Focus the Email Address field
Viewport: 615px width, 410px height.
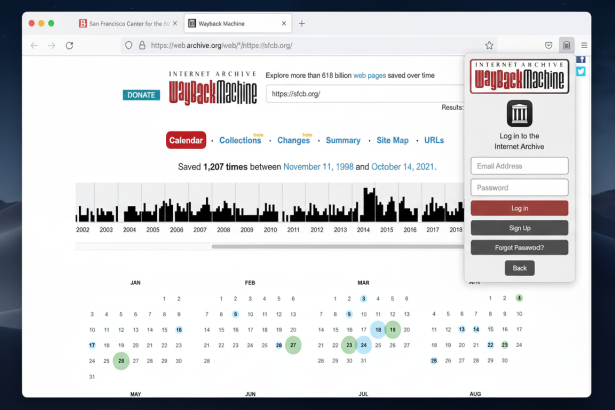519,166
